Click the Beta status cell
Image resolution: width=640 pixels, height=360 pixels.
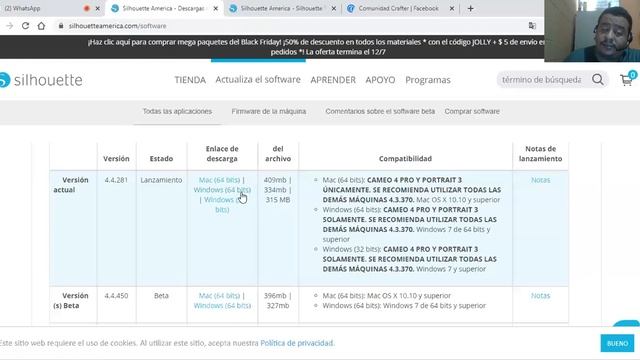[161, 296]
